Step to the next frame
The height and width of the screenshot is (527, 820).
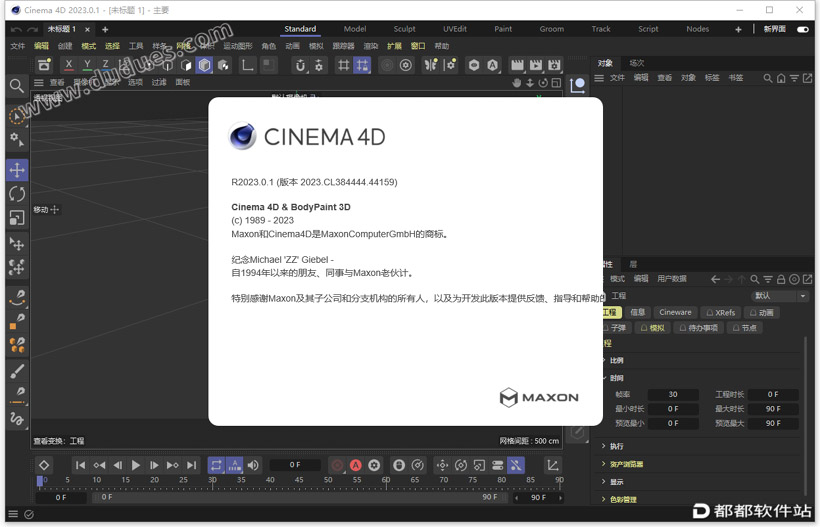pos(154,465)
